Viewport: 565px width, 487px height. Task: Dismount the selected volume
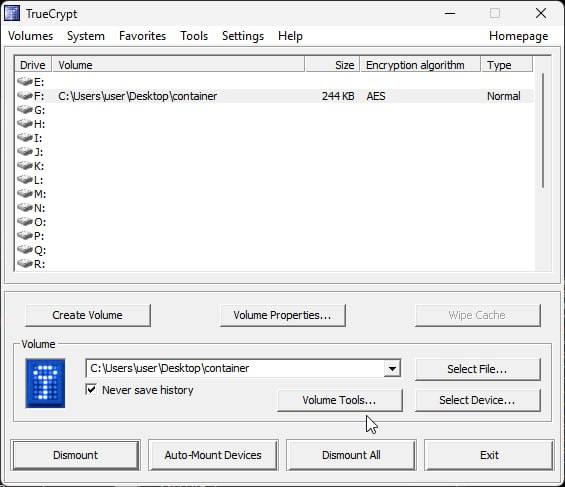[x=75, y=455]
